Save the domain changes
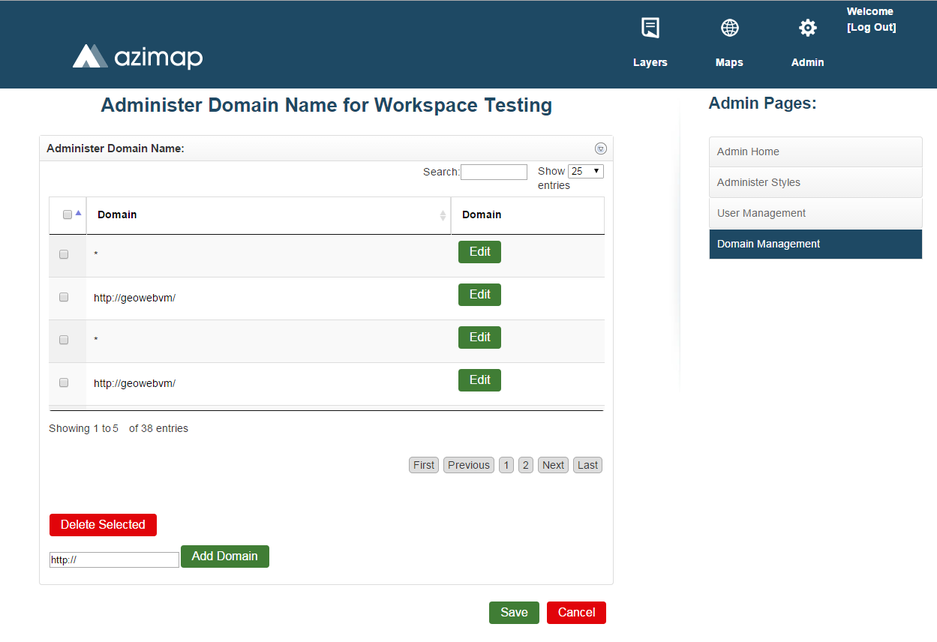 514,612
